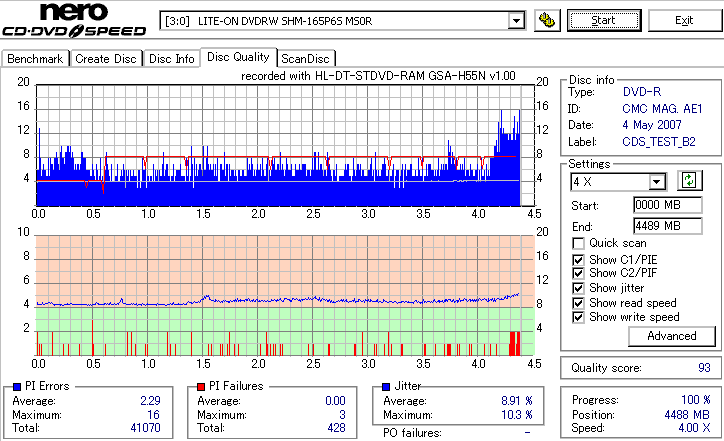The image size is (724, 441).
Task: Click the PI Failures jitter lower graph
Action: [x=285, y=296]
